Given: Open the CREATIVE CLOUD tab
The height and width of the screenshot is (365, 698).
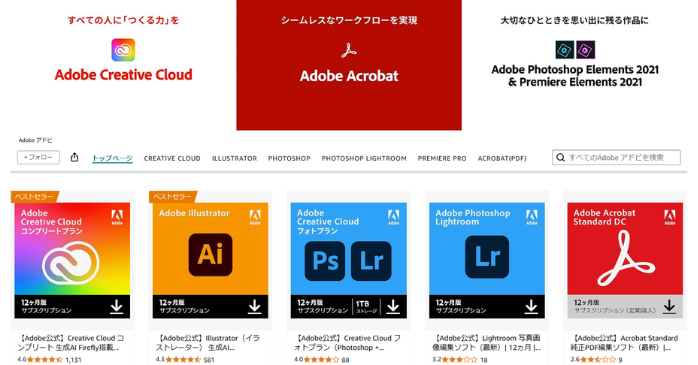Looking at the screenshot, I should point(172,158).
